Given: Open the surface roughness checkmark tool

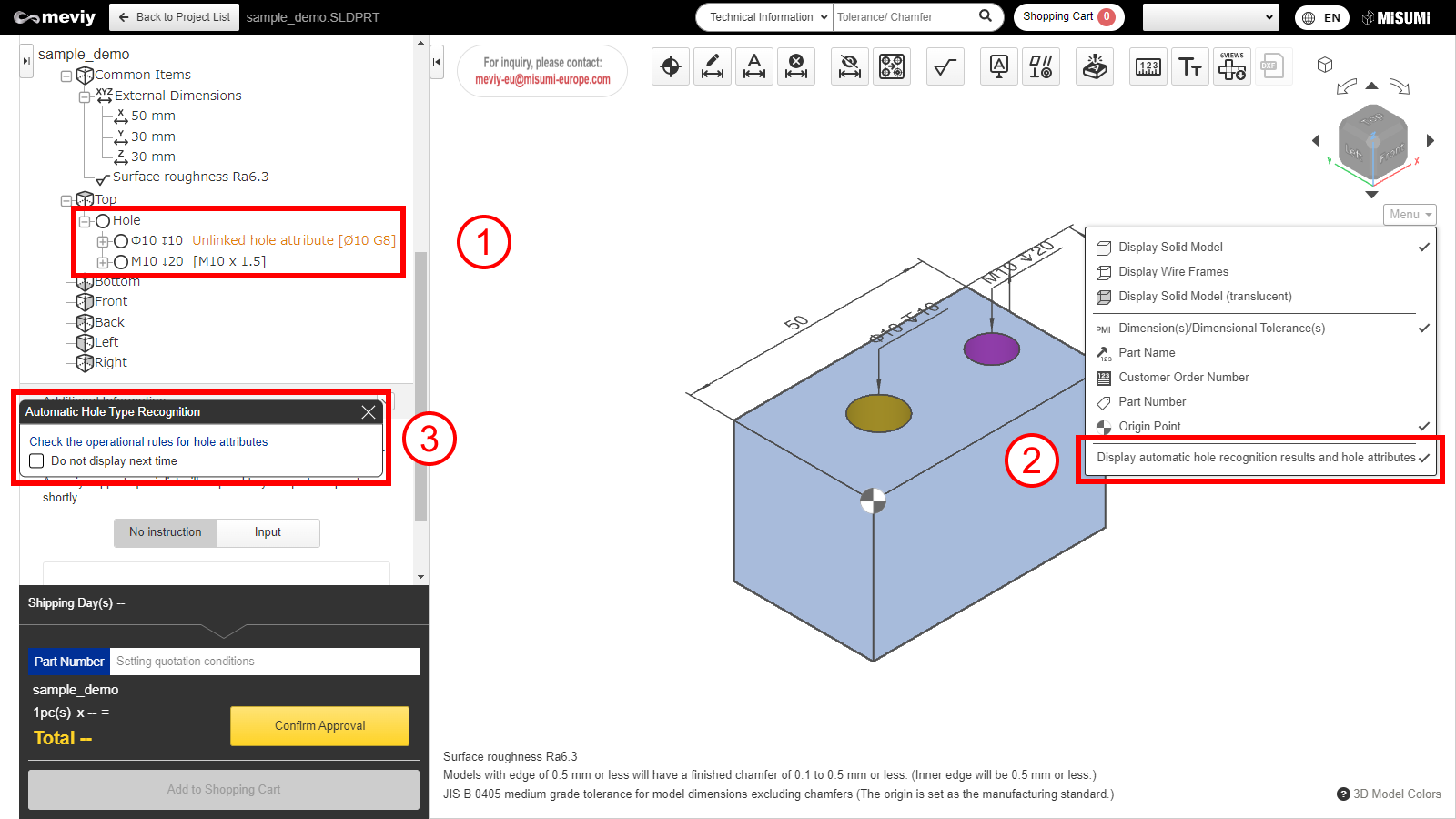Looking at the screenshot, I should pos(945,66).
